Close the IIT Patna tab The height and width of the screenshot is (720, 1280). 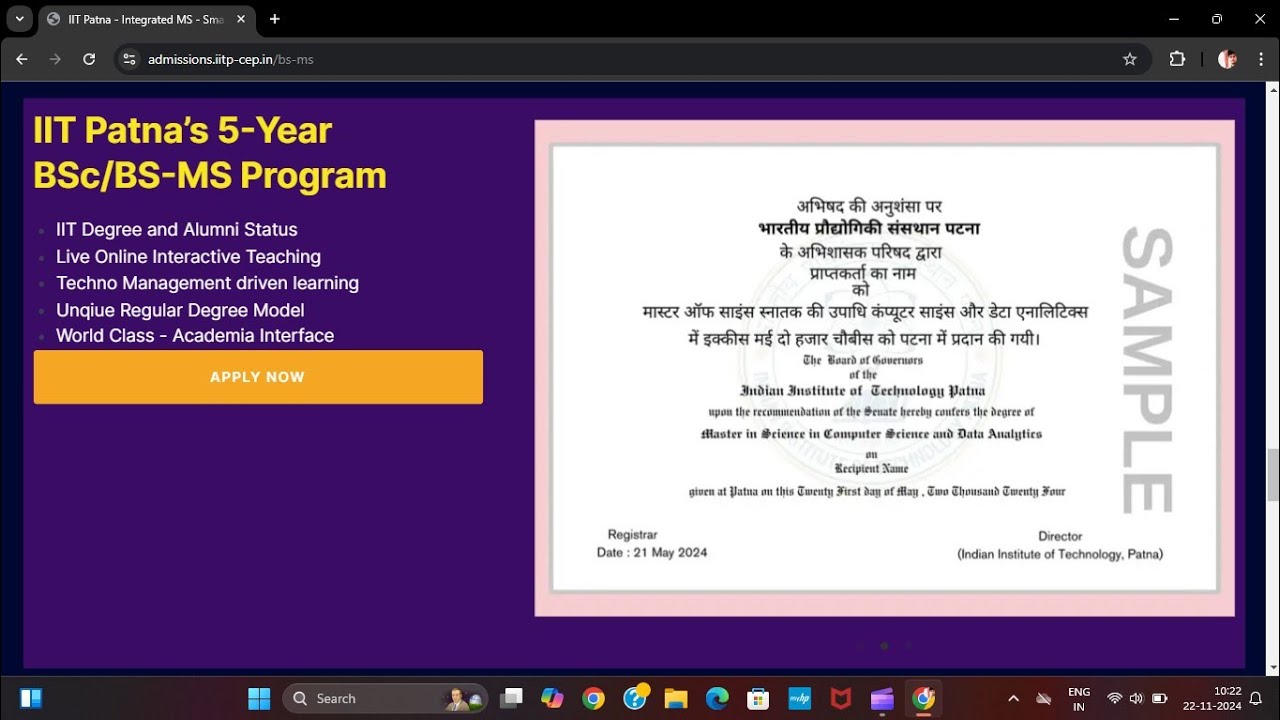pos(241,19)
